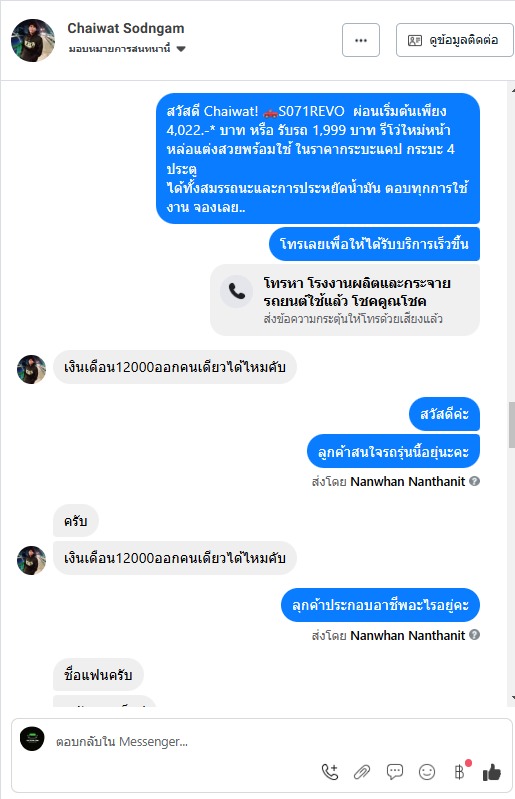Click the paperclip attachment icon

pyautogui.click(x=362, y=773)
